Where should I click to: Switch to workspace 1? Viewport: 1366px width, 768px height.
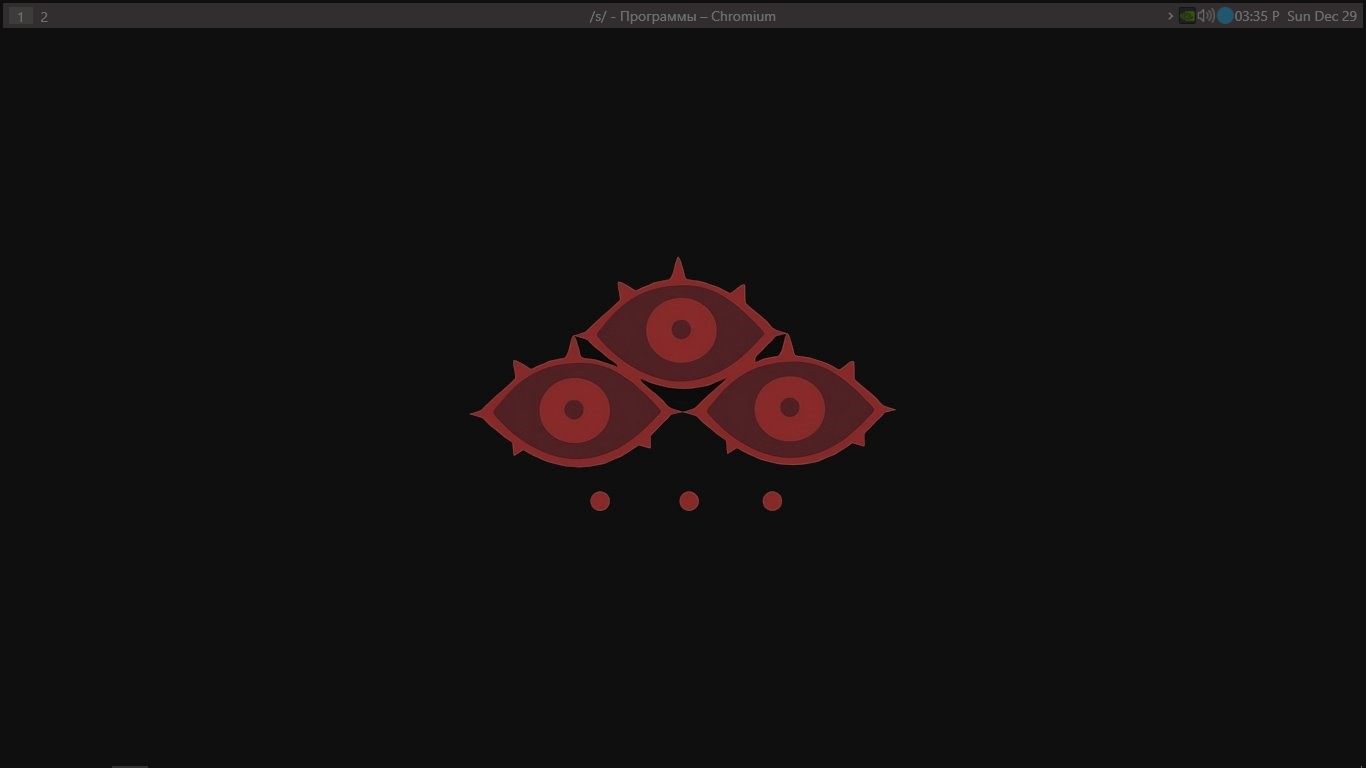pyautogui.click(x=20, y=16)
